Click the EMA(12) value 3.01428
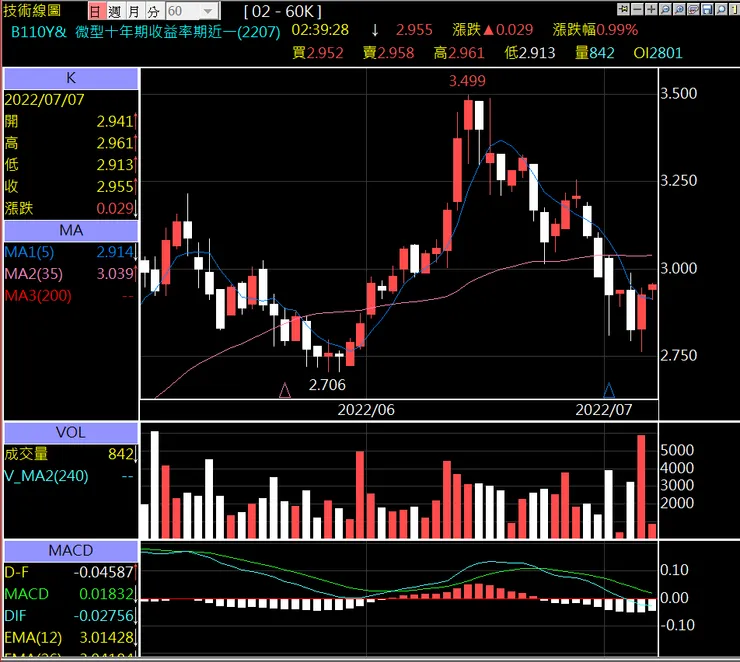 tap(106, 638)
